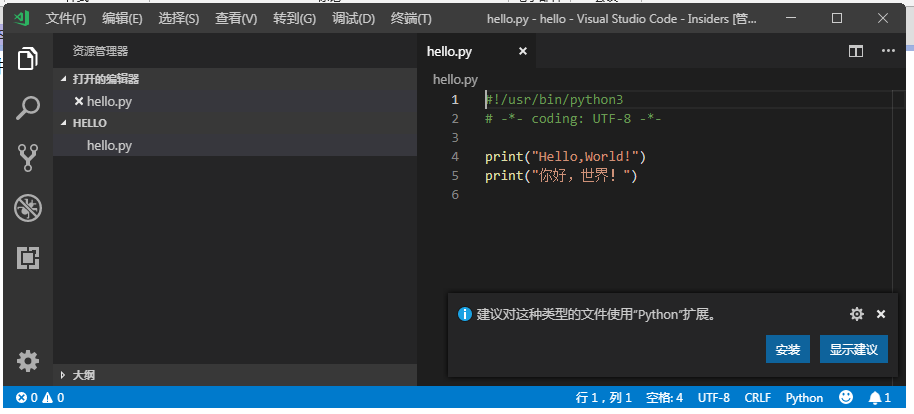Select Python language mode in status bar

point(804,398)
